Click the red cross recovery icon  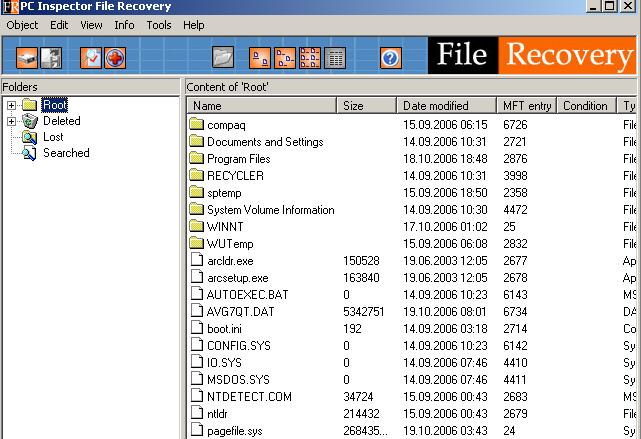[115, 58]
